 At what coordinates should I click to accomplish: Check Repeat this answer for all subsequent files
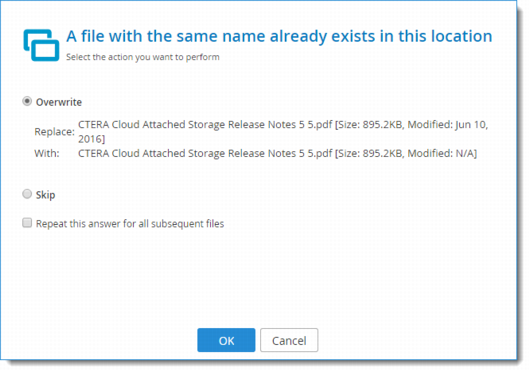[x=27, y=223]
